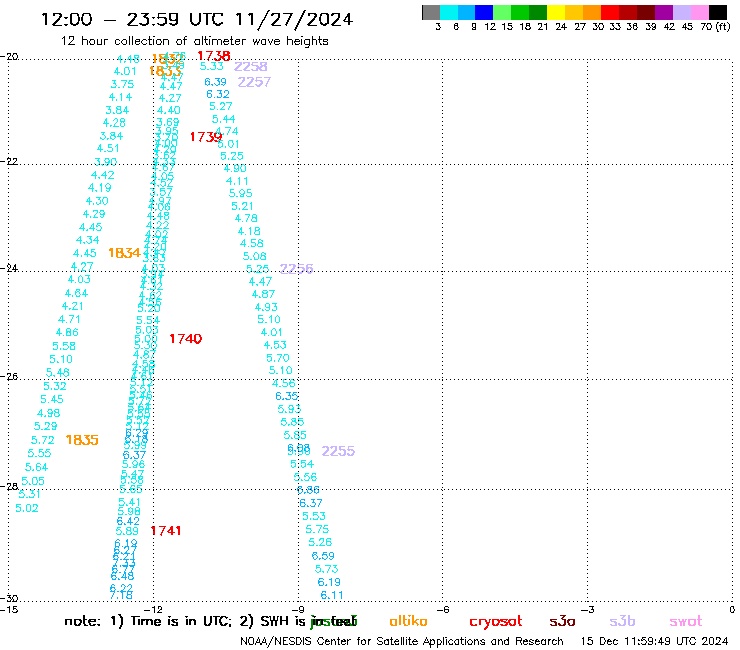
Task: Click the wave height value '5.73'
Action: [x=326, y=569]
